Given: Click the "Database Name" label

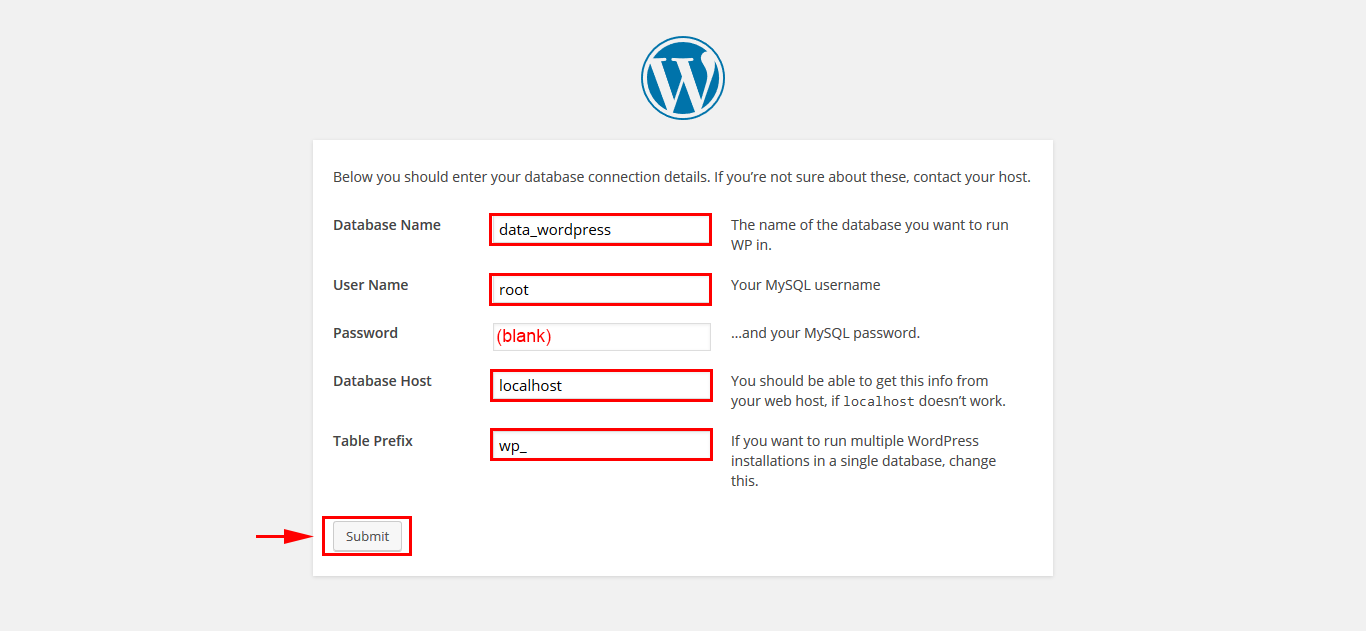Looking at the screenshot, I should point(387,225).
